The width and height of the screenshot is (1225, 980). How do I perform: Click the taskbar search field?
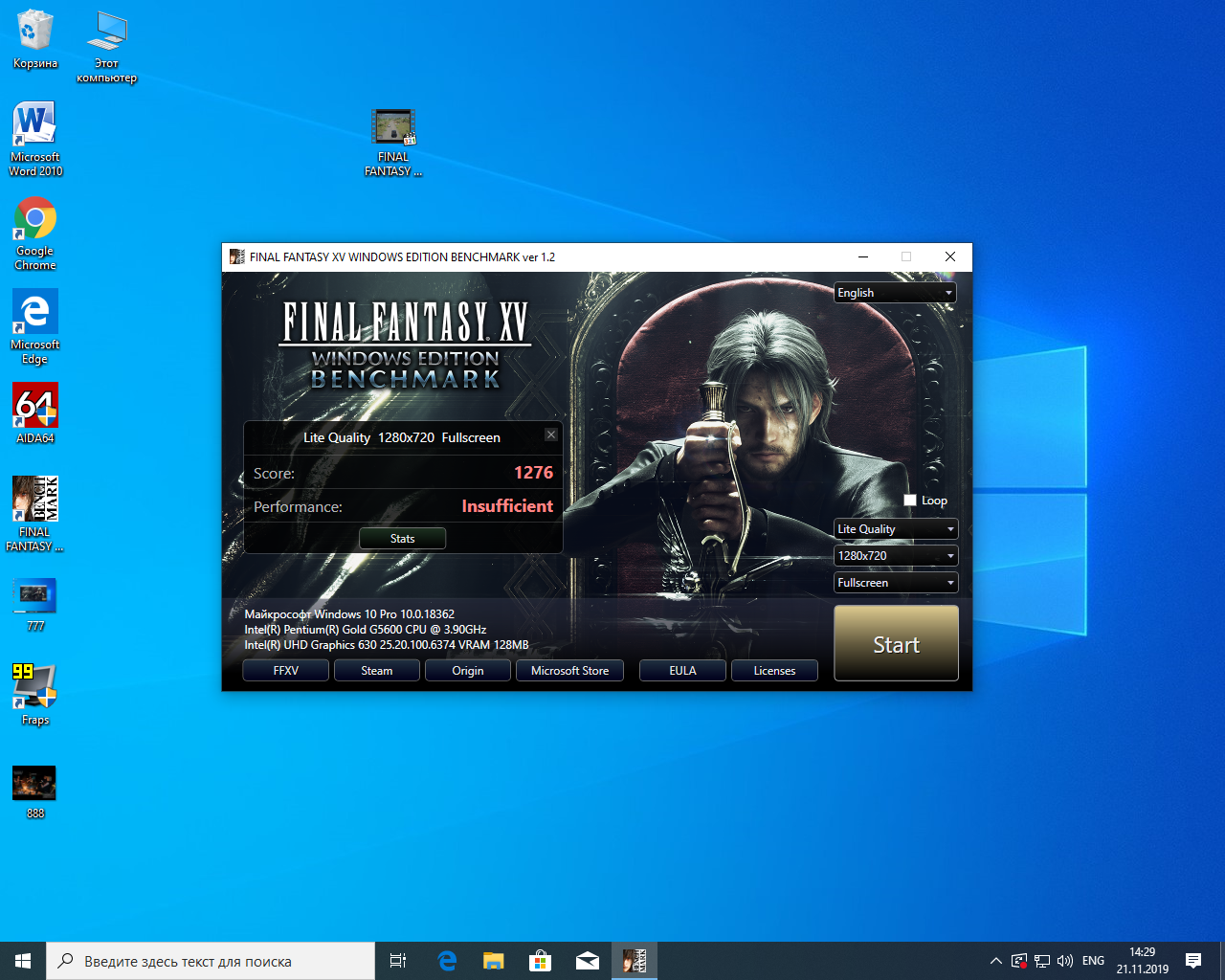[211, 961]
